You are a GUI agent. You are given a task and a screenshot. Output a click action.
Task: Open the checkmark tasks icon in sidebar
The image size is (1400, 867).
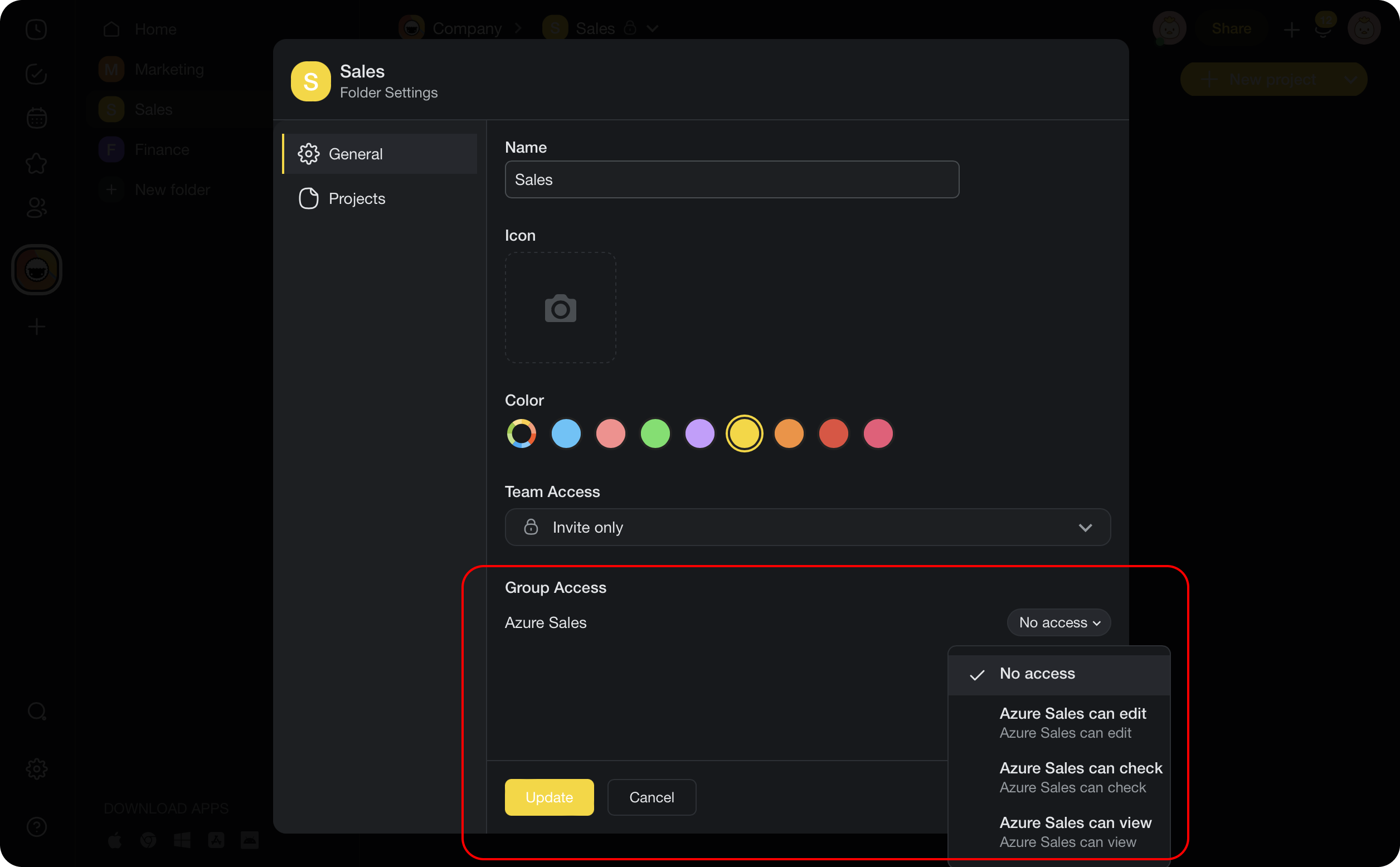36,74
